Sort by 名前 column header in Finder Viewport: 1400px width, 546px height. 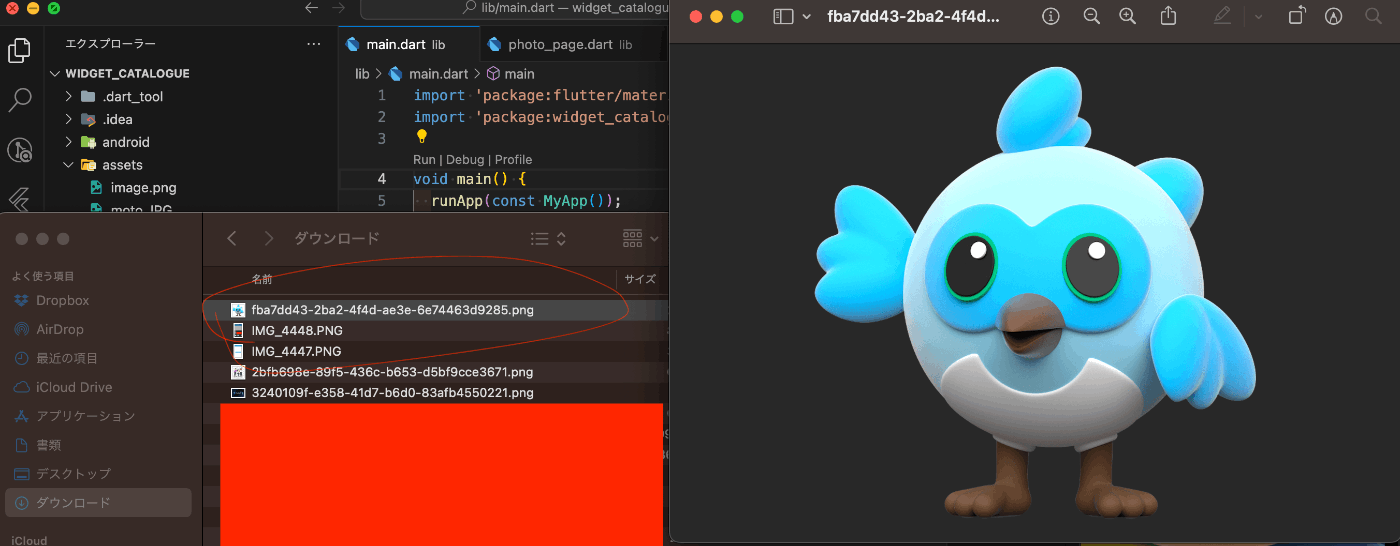[261, 280]
